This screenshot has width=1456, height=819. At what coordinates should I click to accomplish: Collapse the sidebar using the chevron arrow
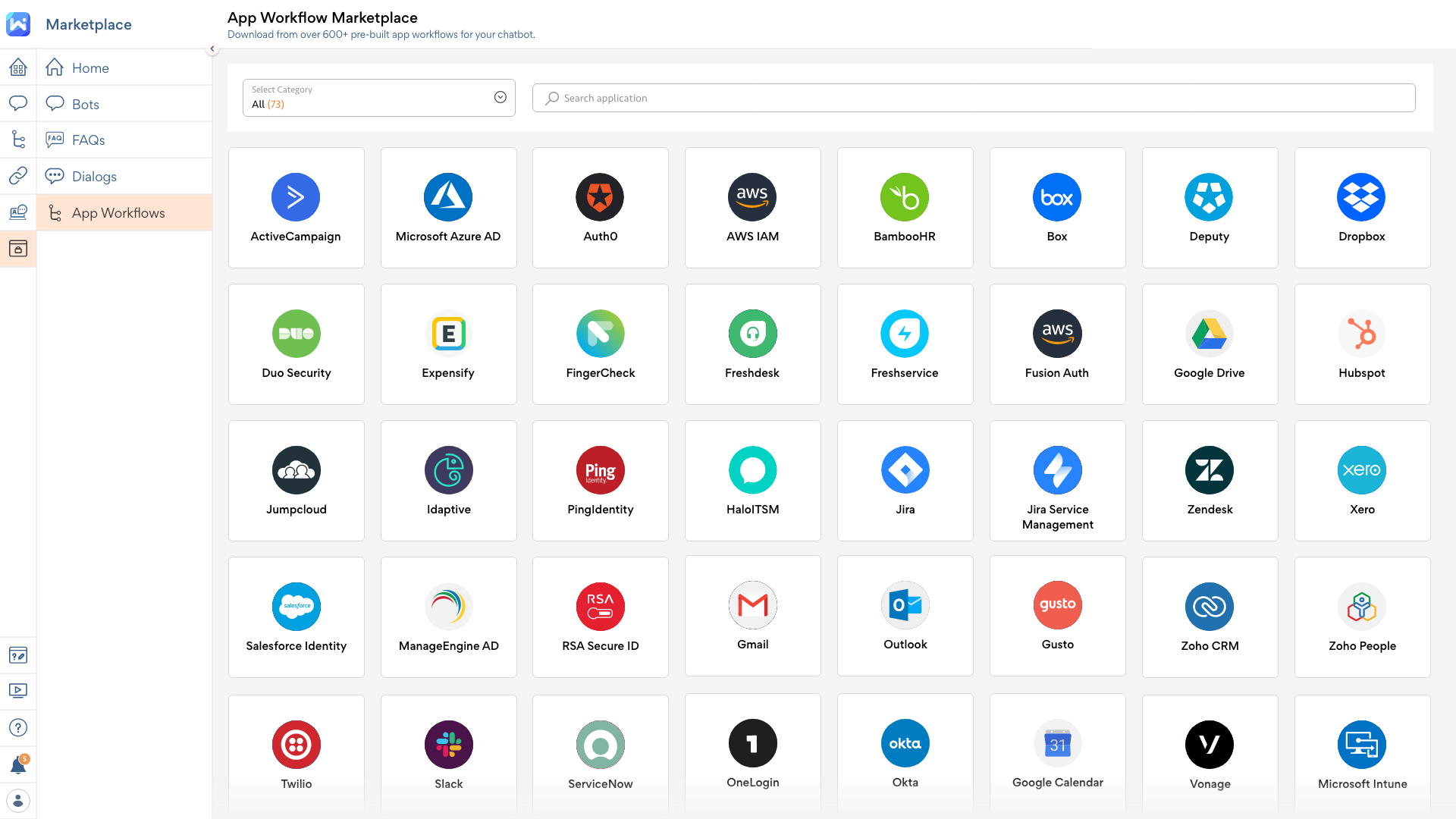(x=212, y=49)
